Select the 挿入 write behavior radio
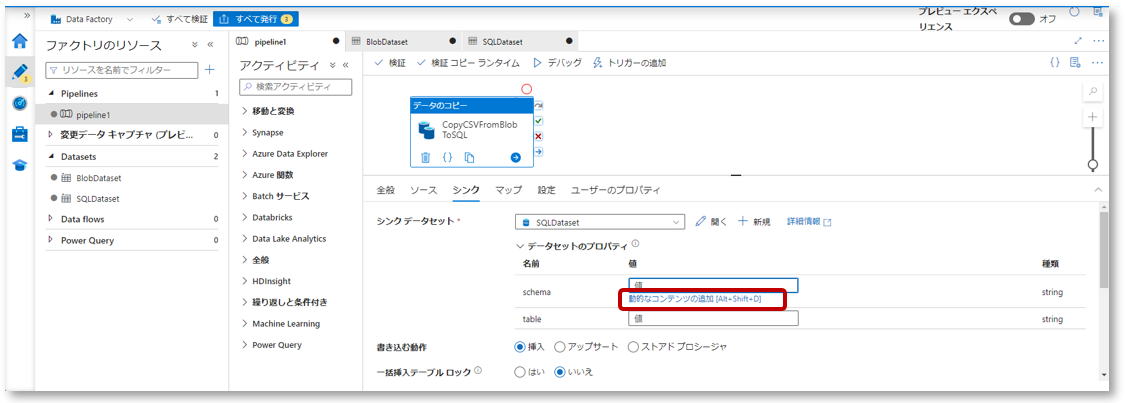1125x403 pixels. [520, 347]
